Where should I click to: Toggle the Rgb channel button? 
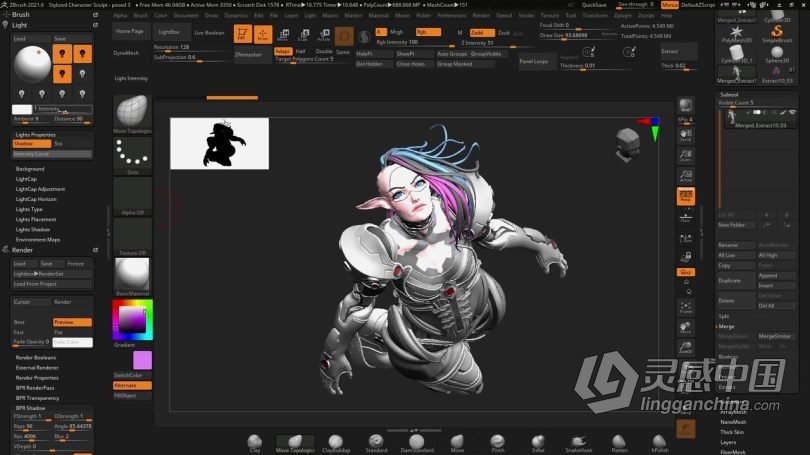click(428, 32)
